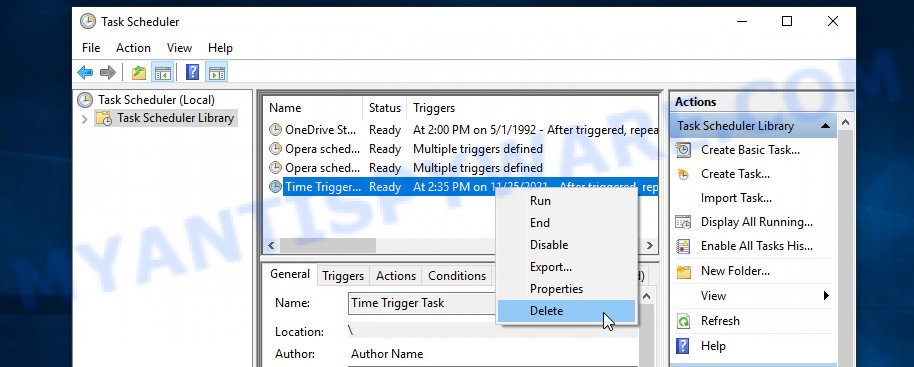
Task: Switch to the General tab
Action: [290, 274]
